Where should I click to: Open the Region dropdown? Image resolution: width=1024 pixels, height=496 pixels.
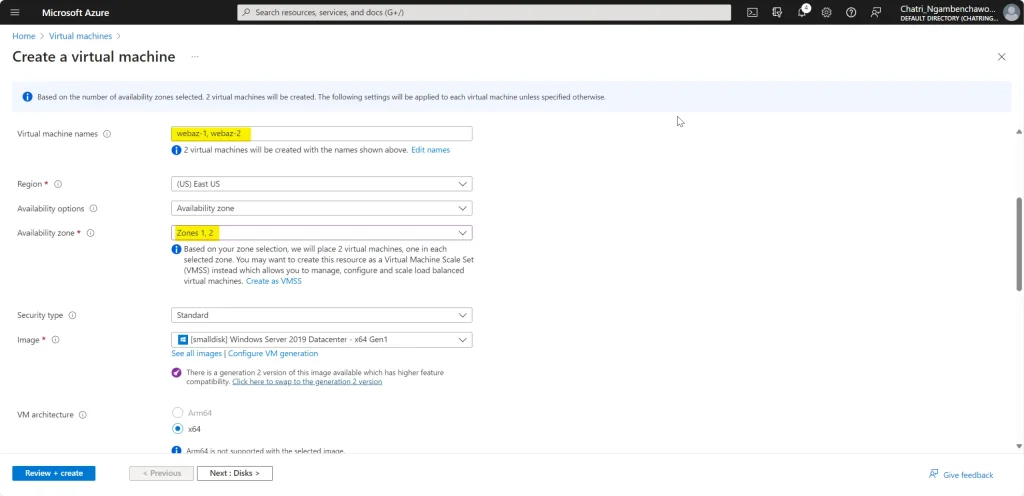point(321,184)
